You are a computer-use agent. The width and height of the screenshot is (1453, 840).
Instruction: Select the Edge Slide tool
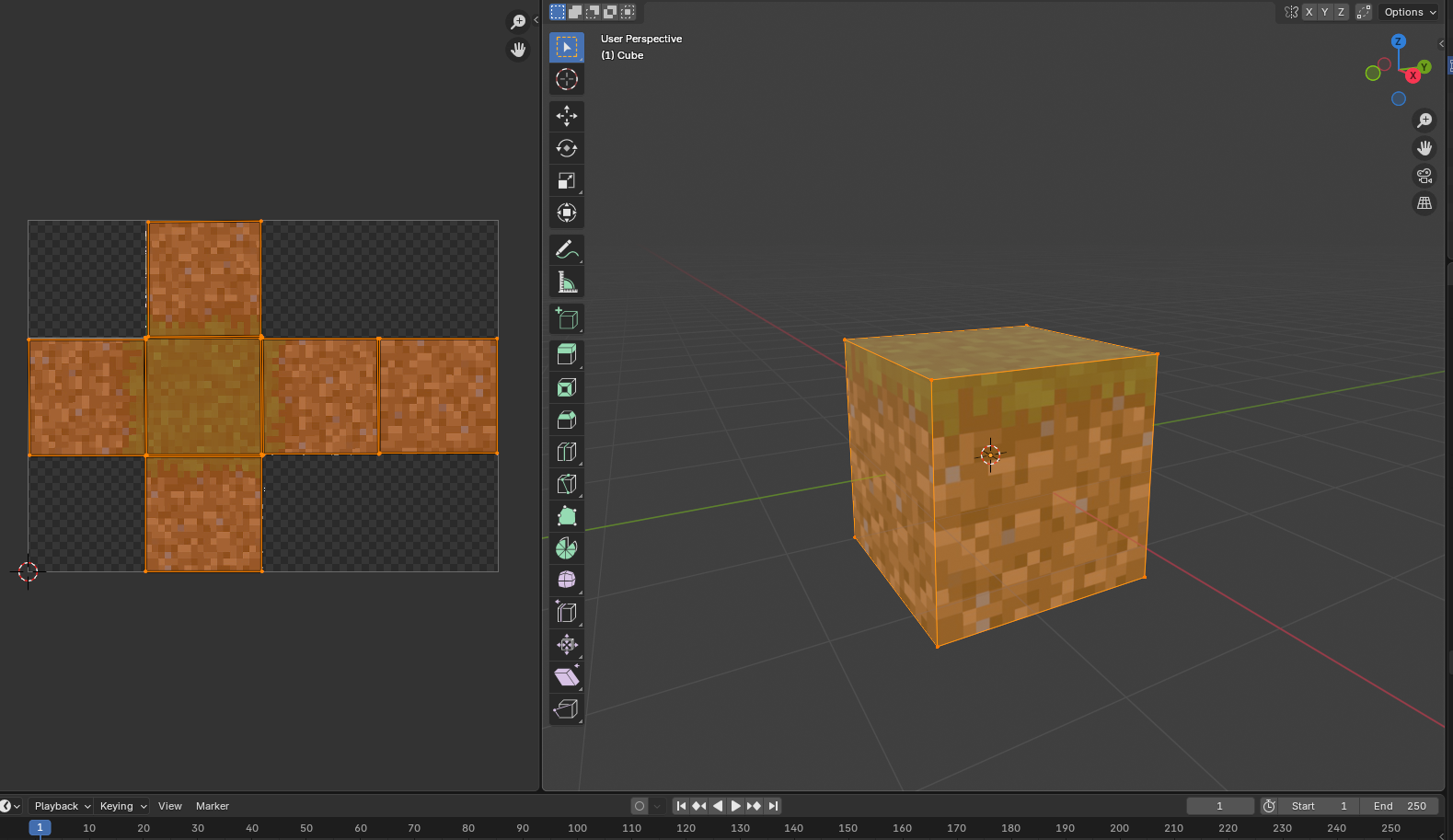[567, 613]
